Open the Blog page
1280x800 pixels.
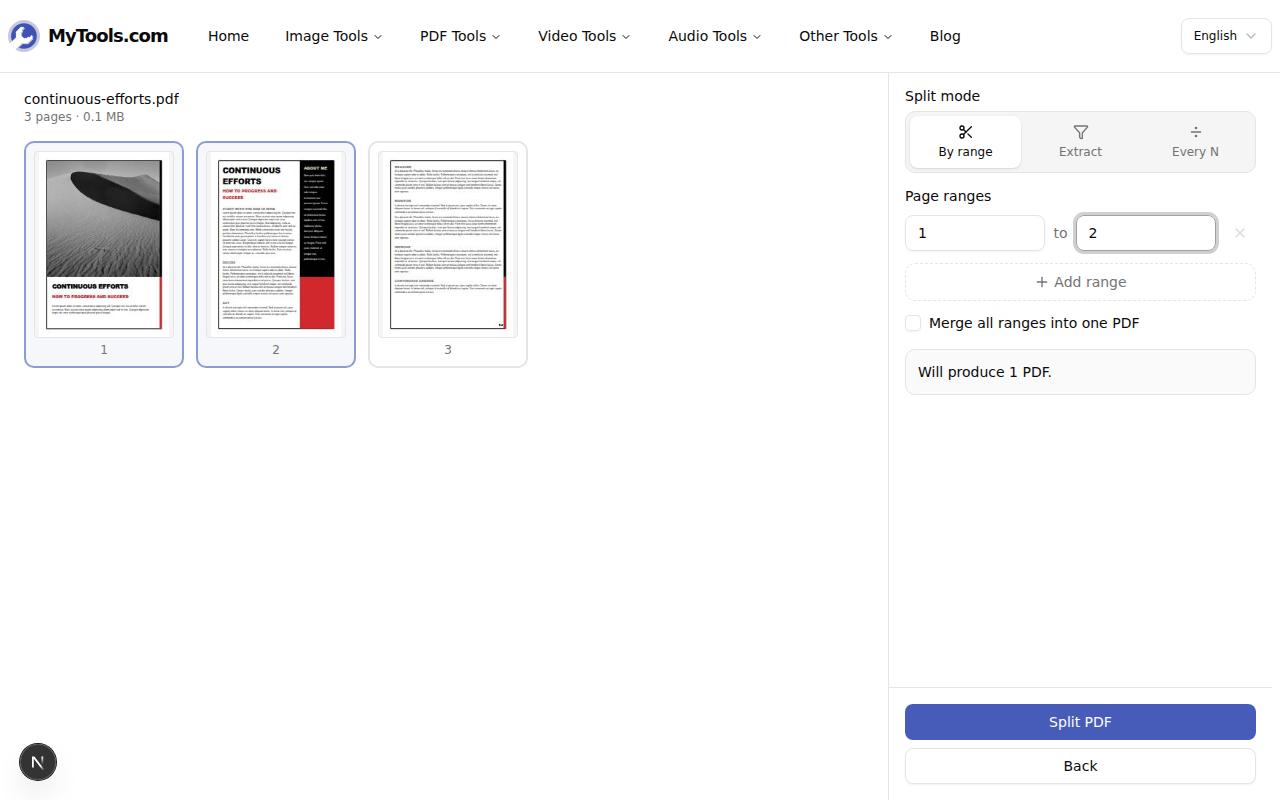click(x=945, y=35)
